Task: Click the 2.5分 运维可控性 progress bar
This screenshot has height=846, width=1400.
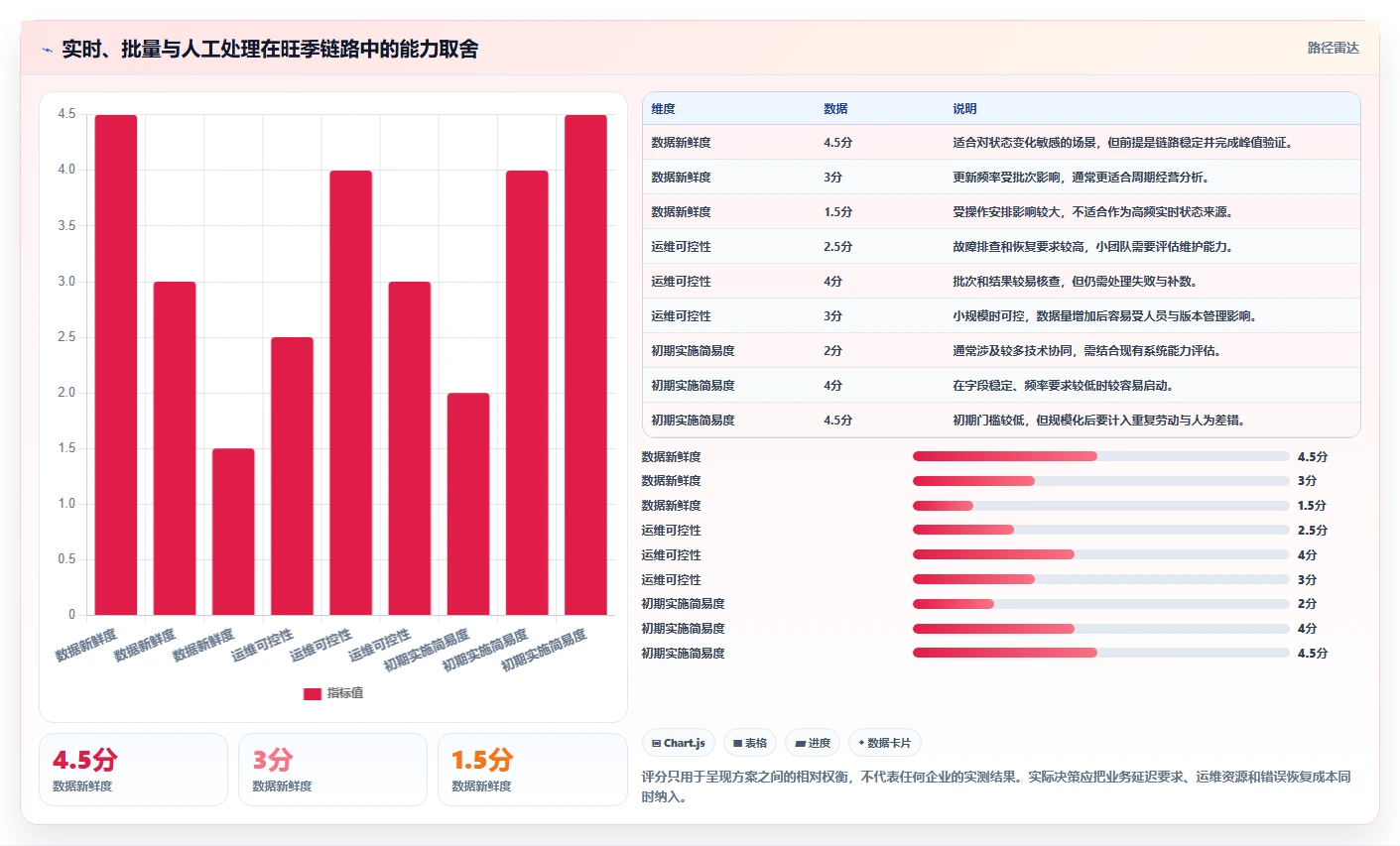Action: (x=1100, y=531)
